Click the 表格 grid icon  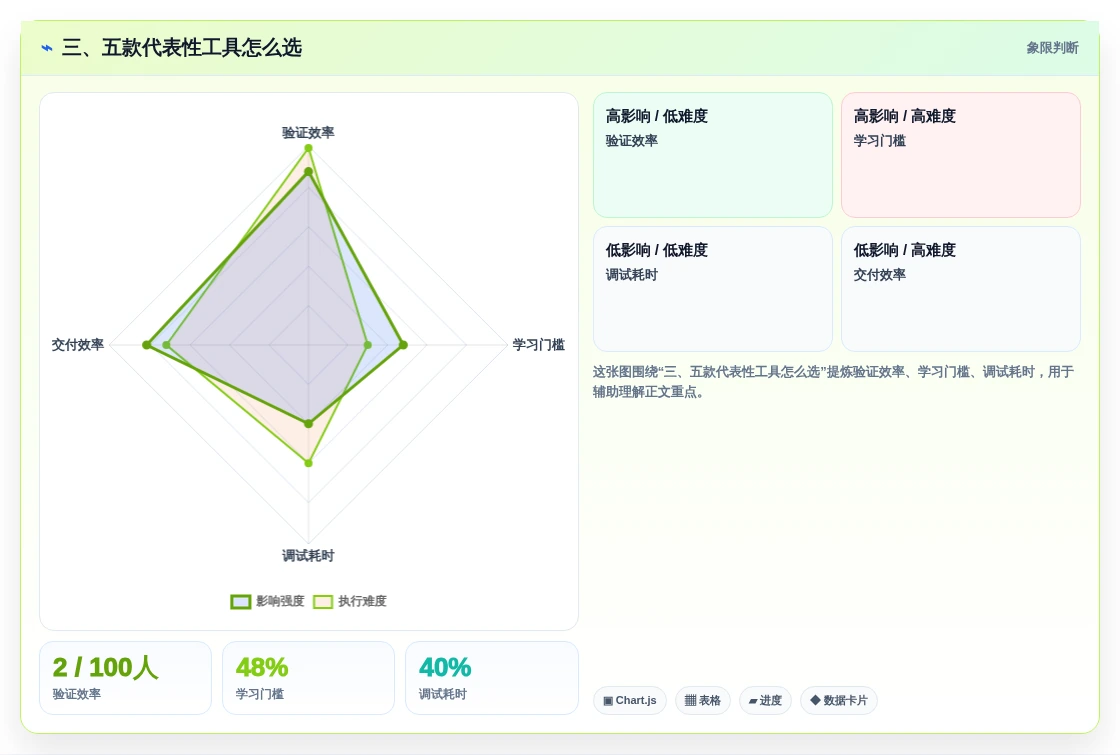click(x=690, y=701)
